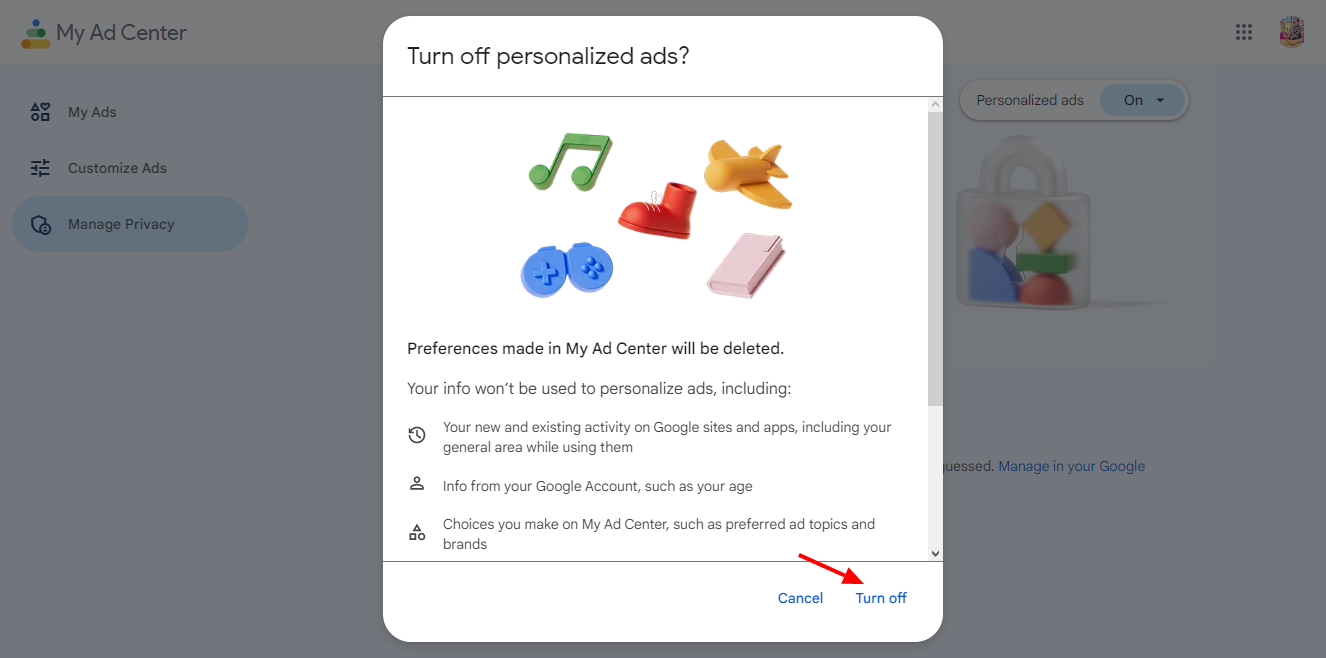Follow the Manage in your Google link
Screen dimensions: 1326x658
1071,466
